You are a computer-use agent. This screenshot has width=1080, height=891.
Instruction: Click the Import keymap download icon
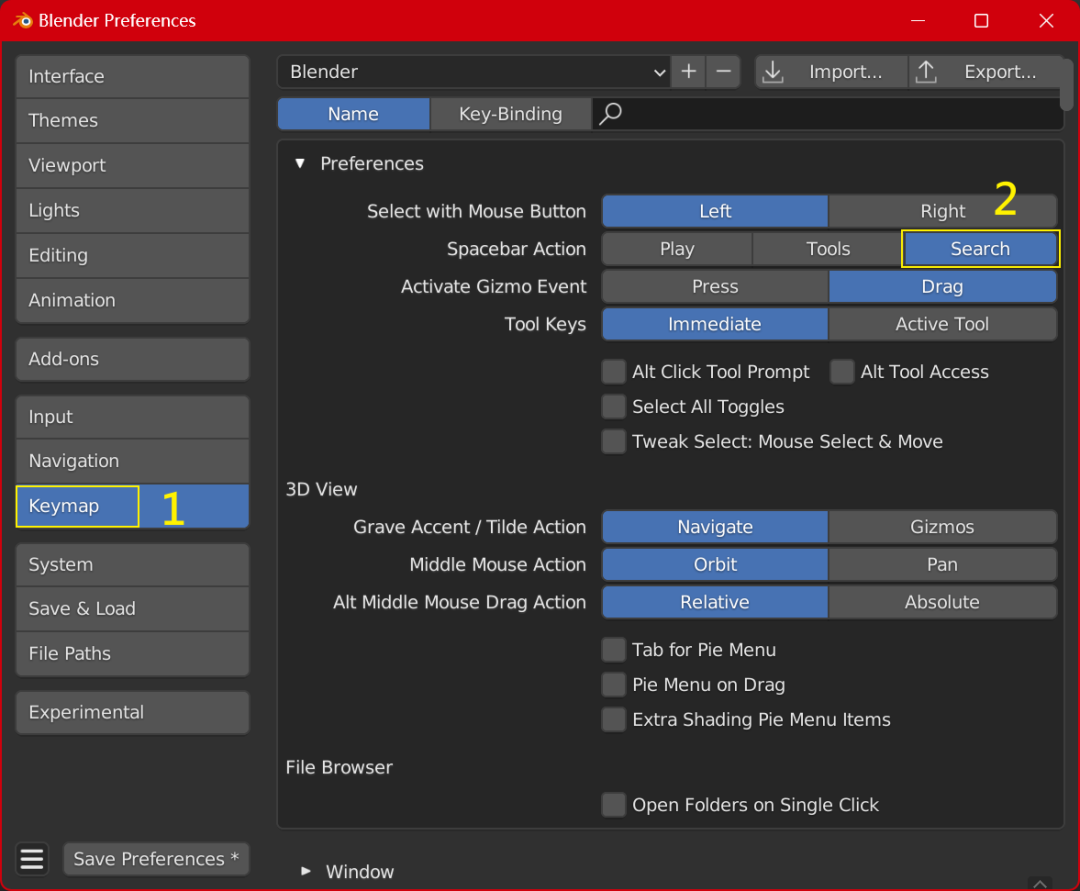click(773, 72)
